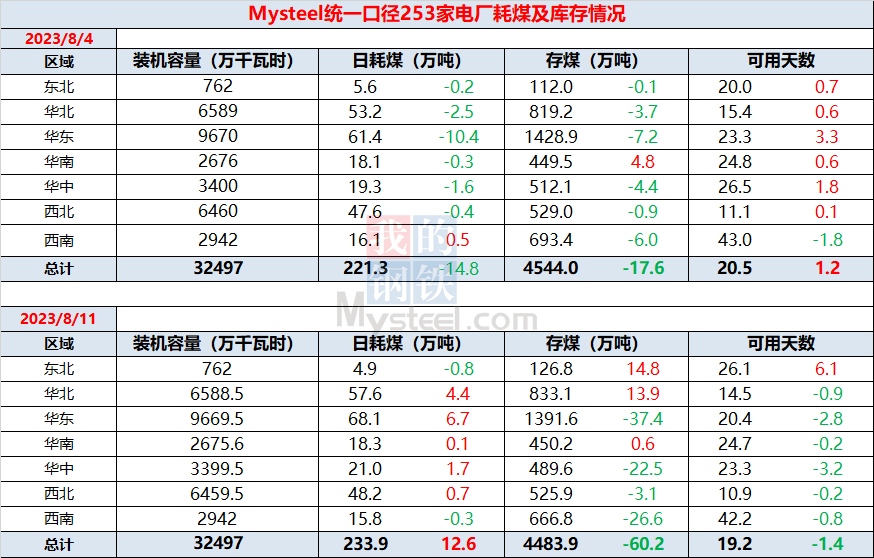Screen dimensions: 874x558
Task: Select the stock value "819.2"
Action: click(551, 112)
